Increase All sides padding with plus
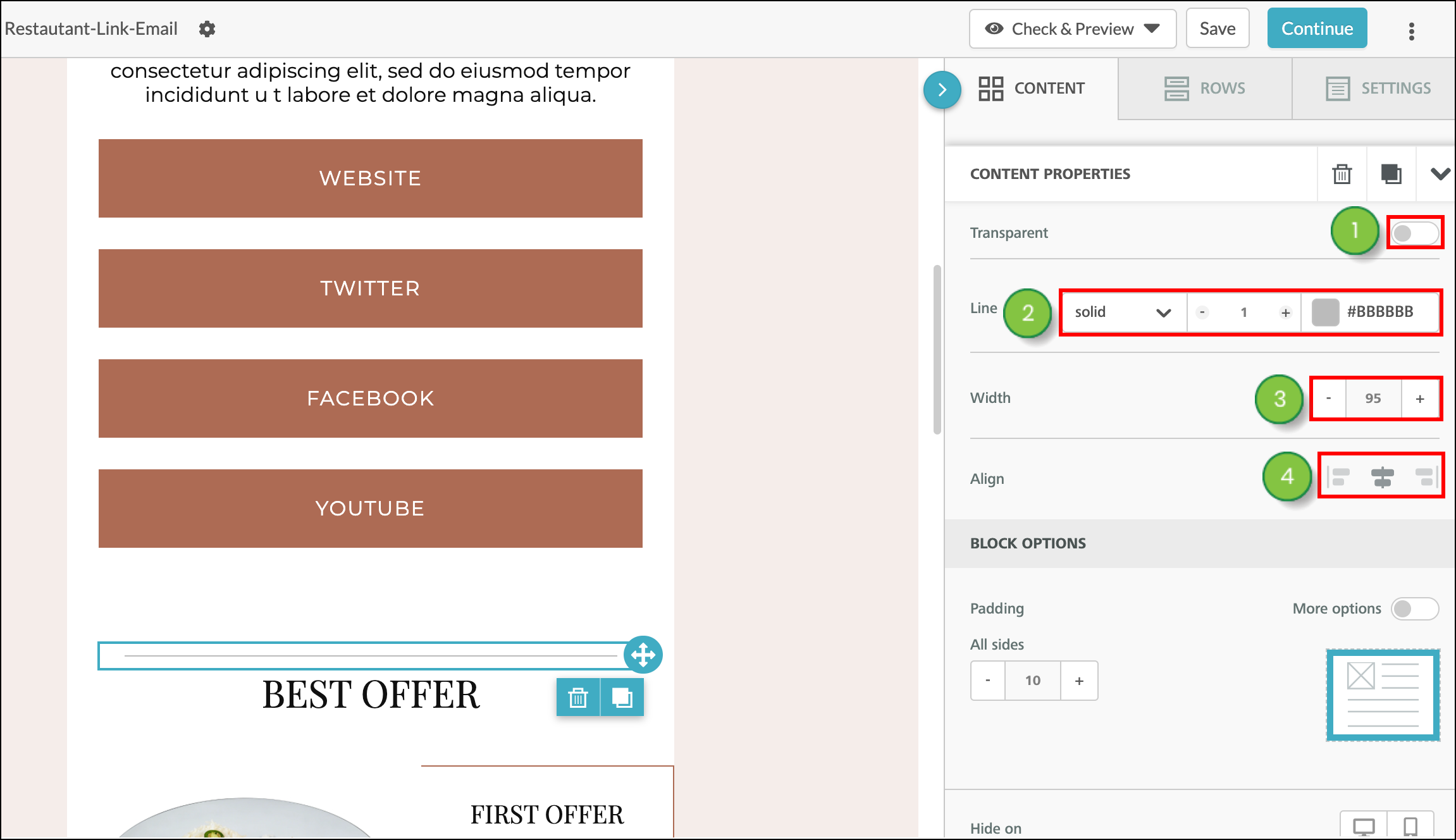This screenshot has height=840, width=1456. pos(1079,681)
